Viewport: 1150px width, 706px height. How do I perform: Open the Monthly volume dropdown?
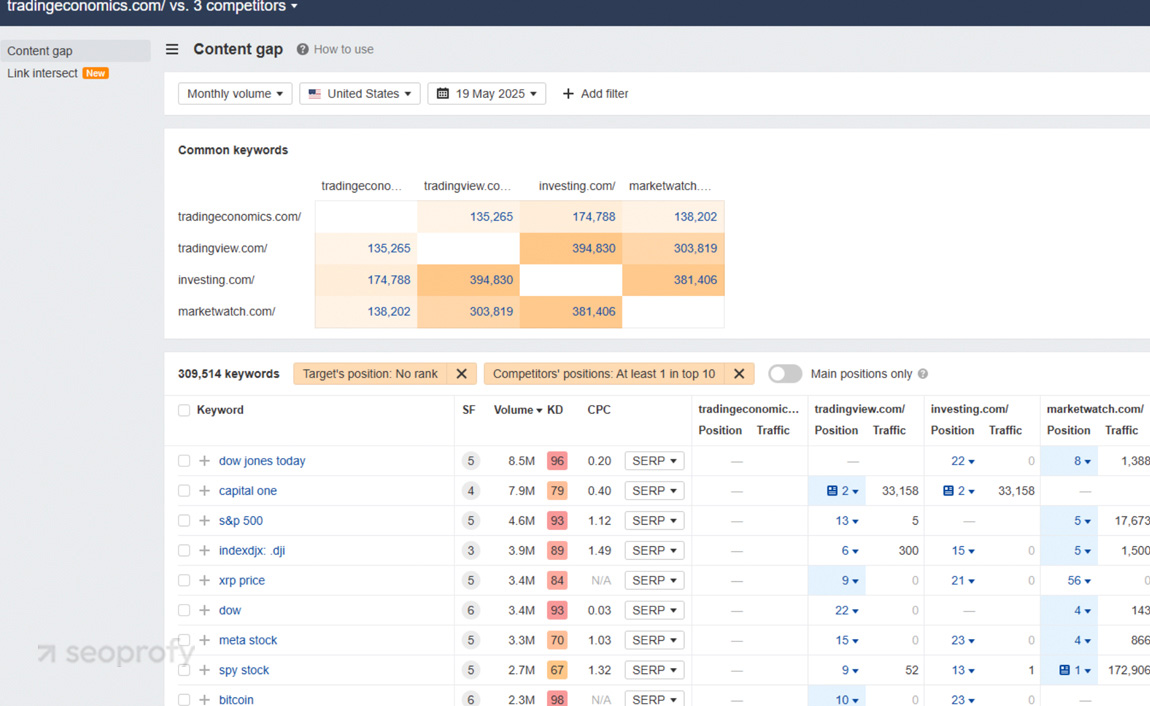pos(235,93)
